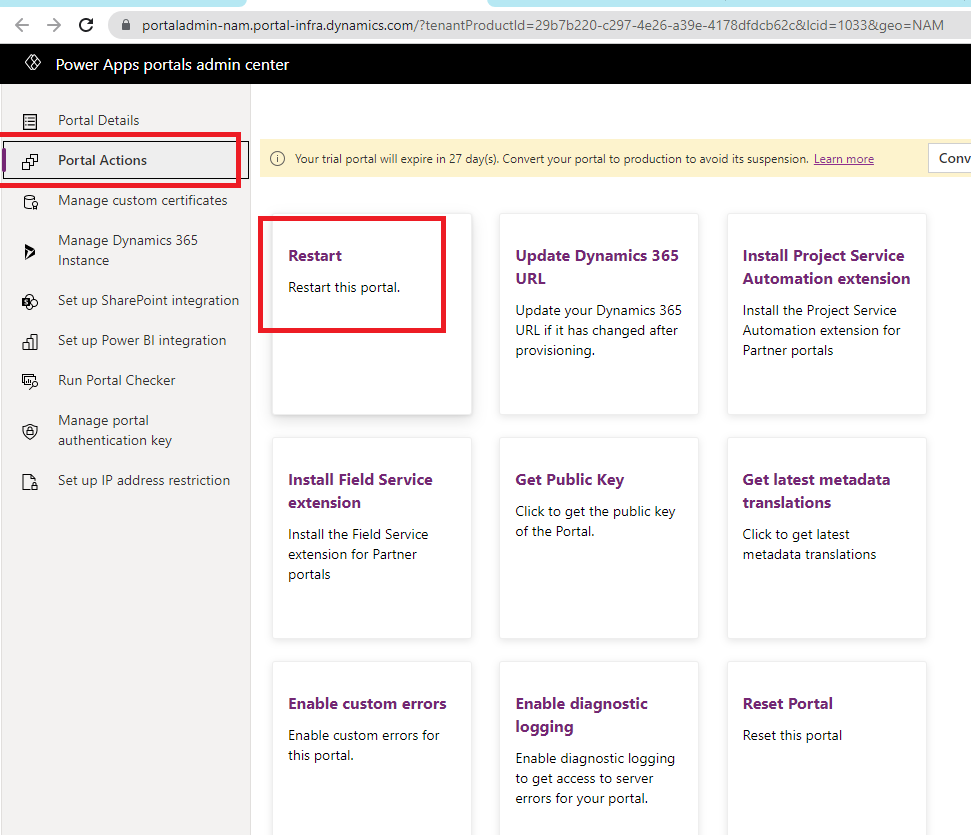The height and width of the screenshot is (838, 971).
Task: Click the Power BI integration chart icon
Action: coord(30,342)
